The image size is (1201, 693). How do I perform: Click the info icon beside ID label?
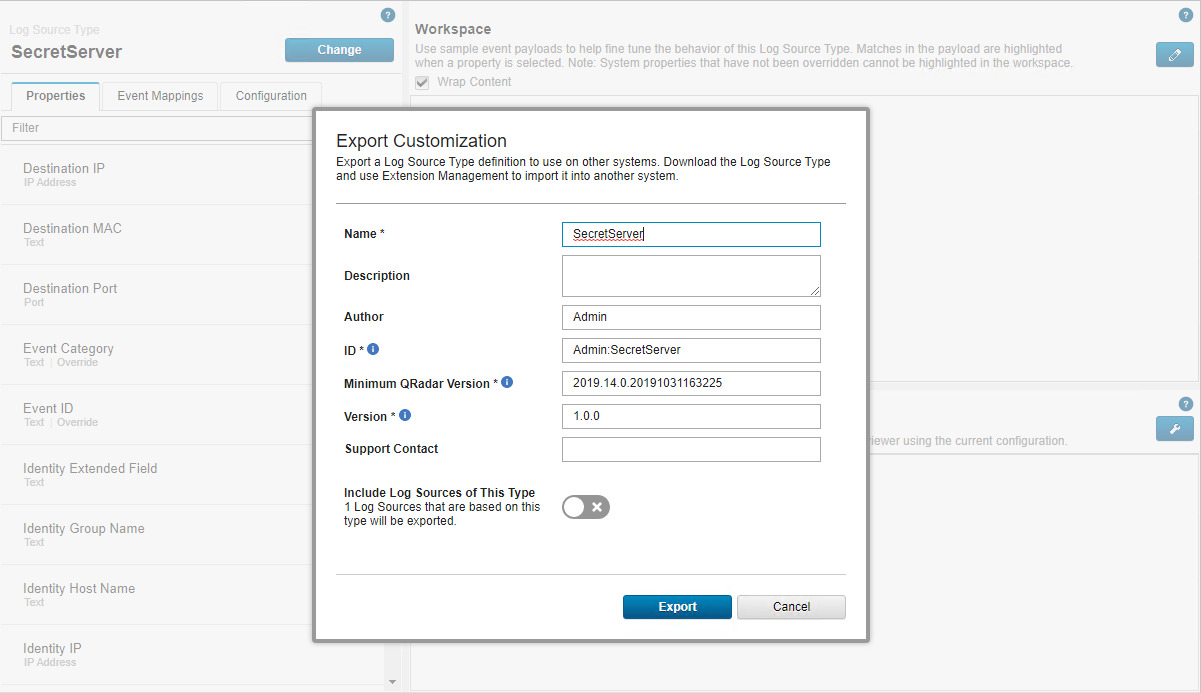click(x=373, y=349)
